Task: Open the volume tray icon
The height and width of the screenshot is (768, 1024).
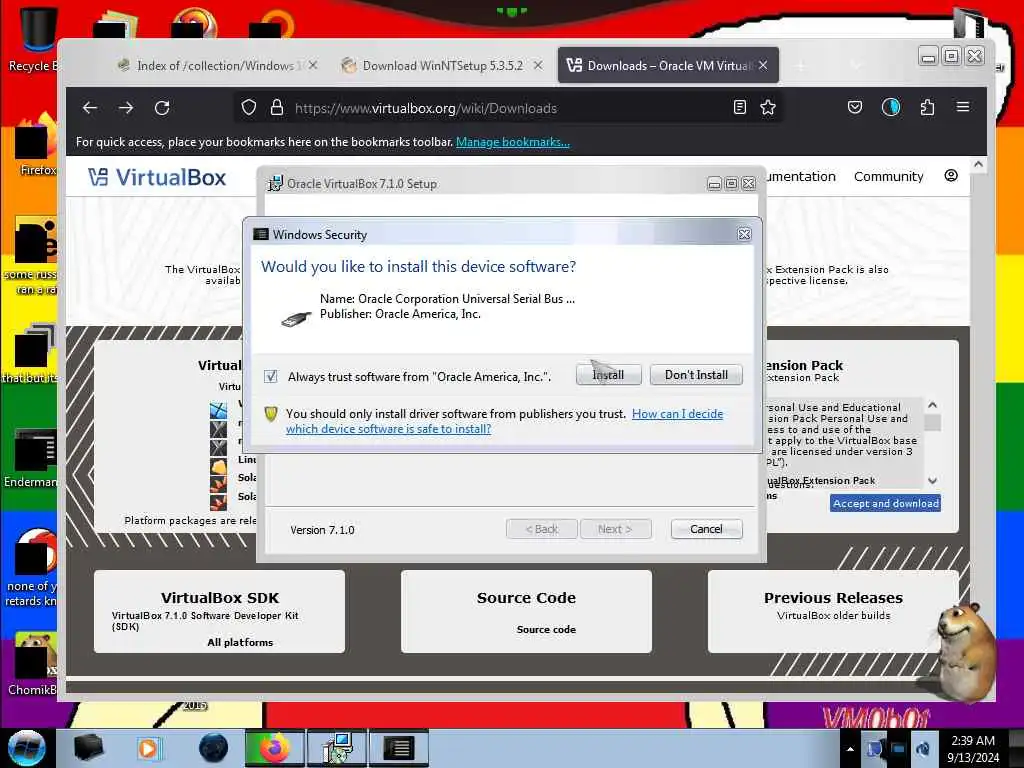Action: click(x=923, y=748)
